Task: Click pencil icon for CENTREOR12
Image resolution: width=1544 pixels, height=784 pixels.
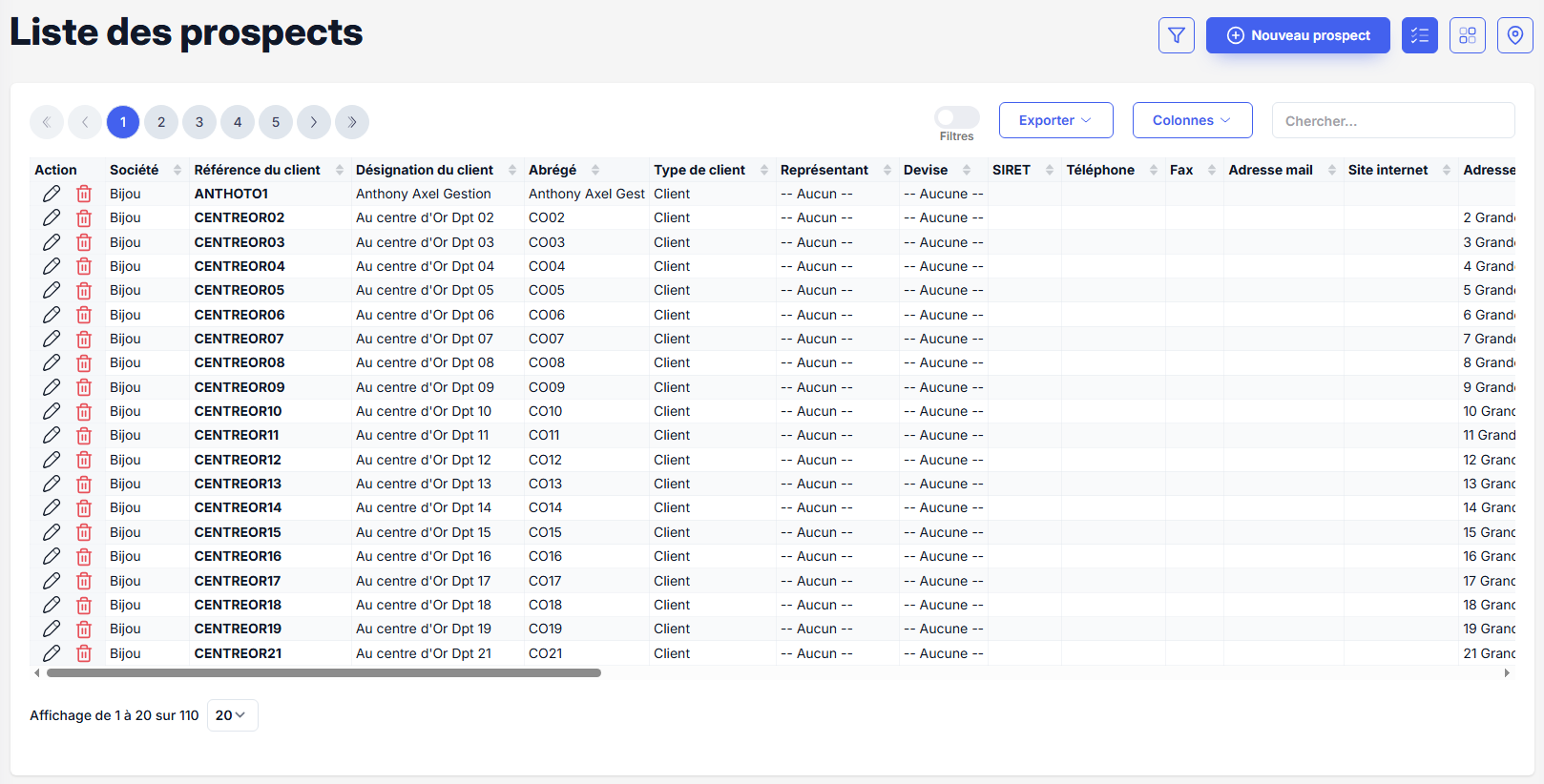Action: click(52, 460)
